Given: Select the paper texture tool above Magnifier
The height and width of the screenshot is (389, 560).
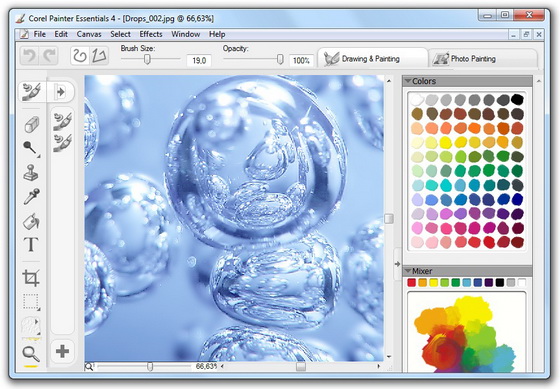Looking at the screenshot, I should point(31,327).
